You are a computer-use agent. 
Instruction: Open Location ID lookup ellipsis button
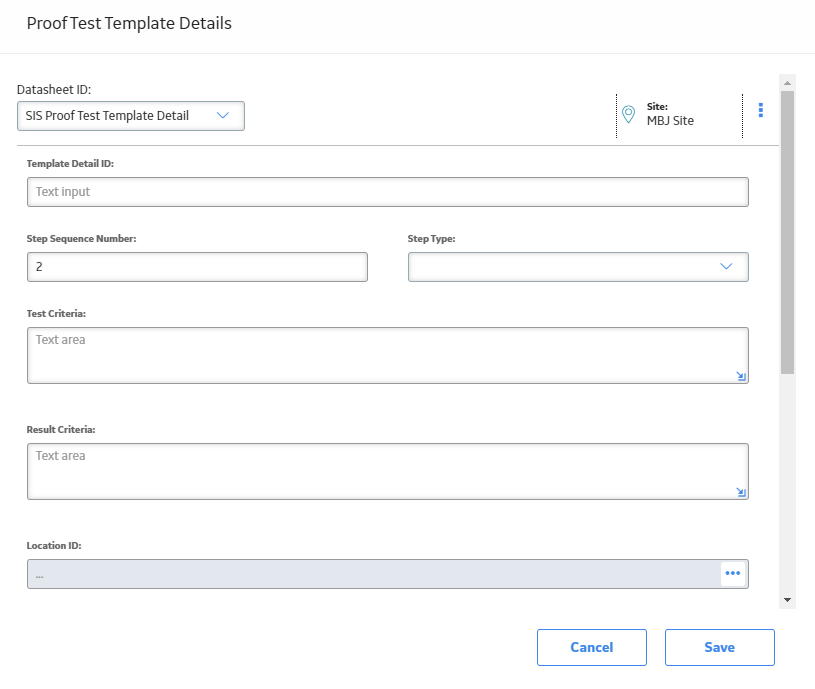(x=733, y=573)
